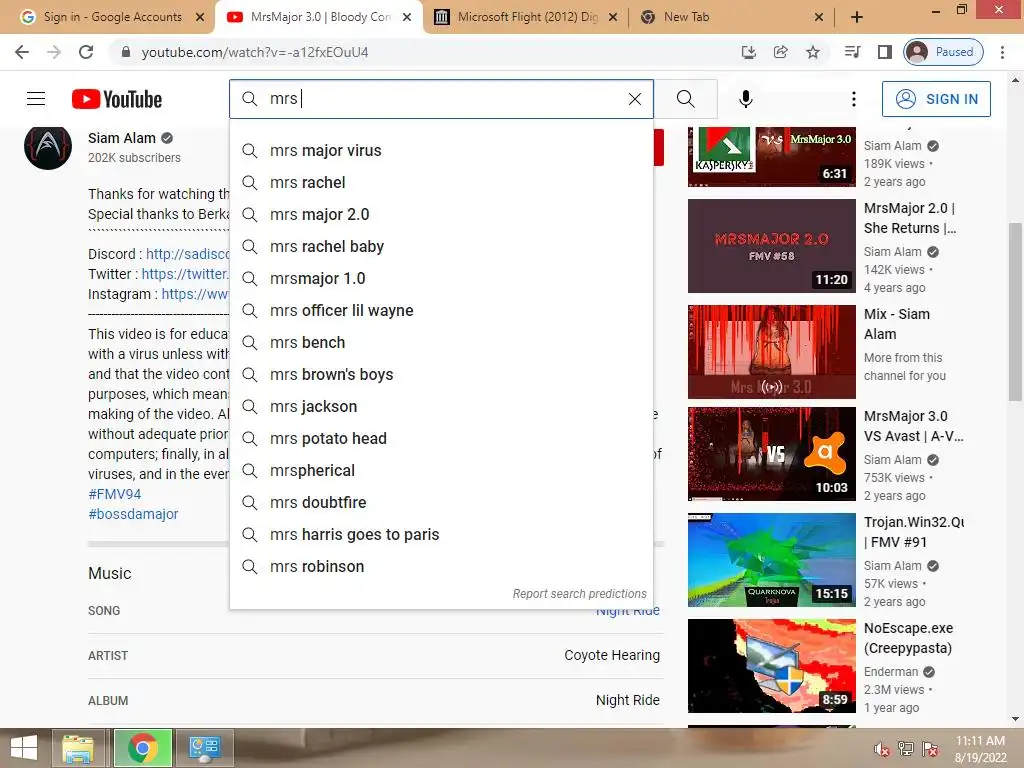Pick suggestion 'mrs officer lil wayne'
This screenshot has height=768, width=1024.
point(441,310)
